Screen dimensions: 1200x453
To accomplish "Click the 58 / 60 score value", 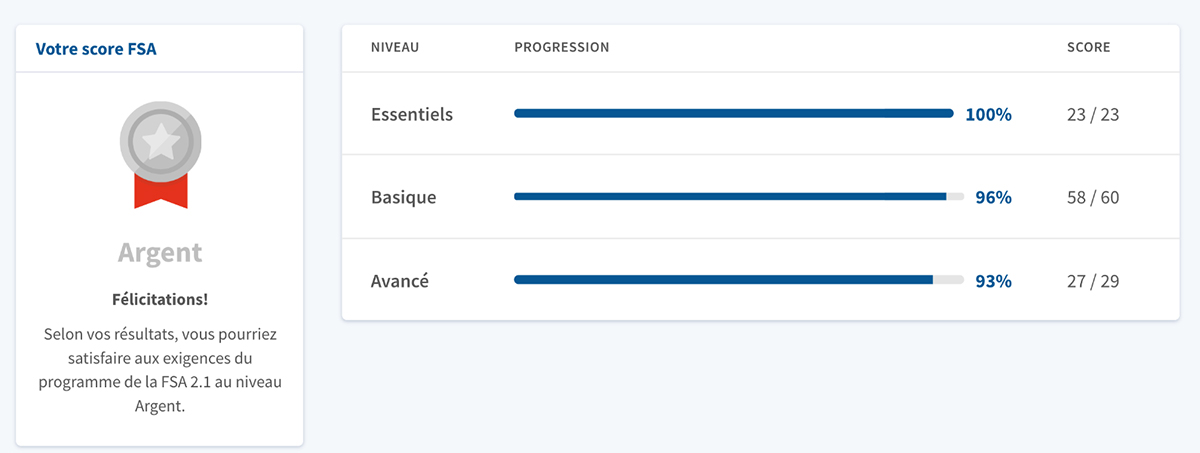I will (x=1093, y=197).
